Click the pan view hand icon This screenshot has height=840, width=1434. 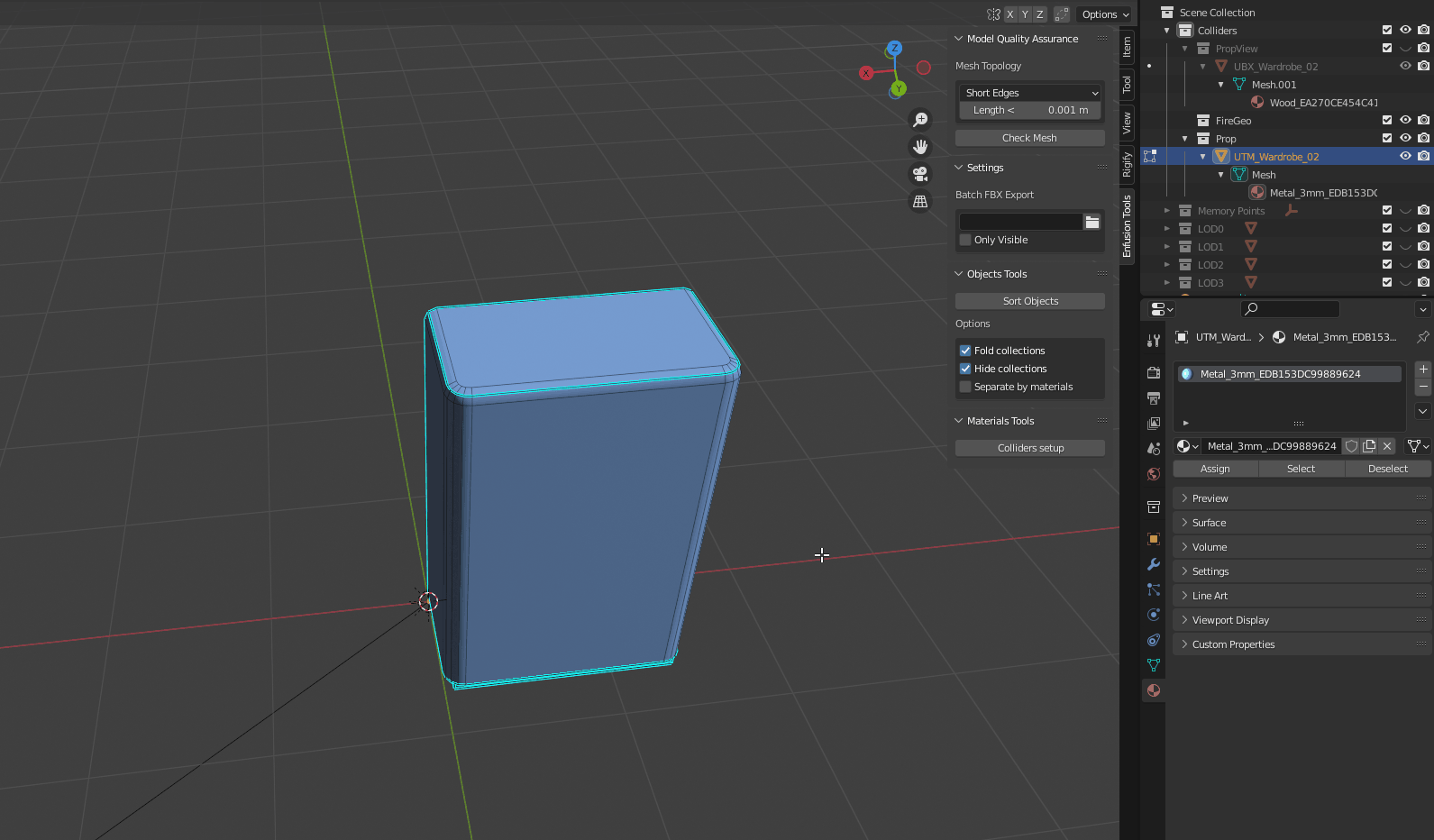[920, 147]
